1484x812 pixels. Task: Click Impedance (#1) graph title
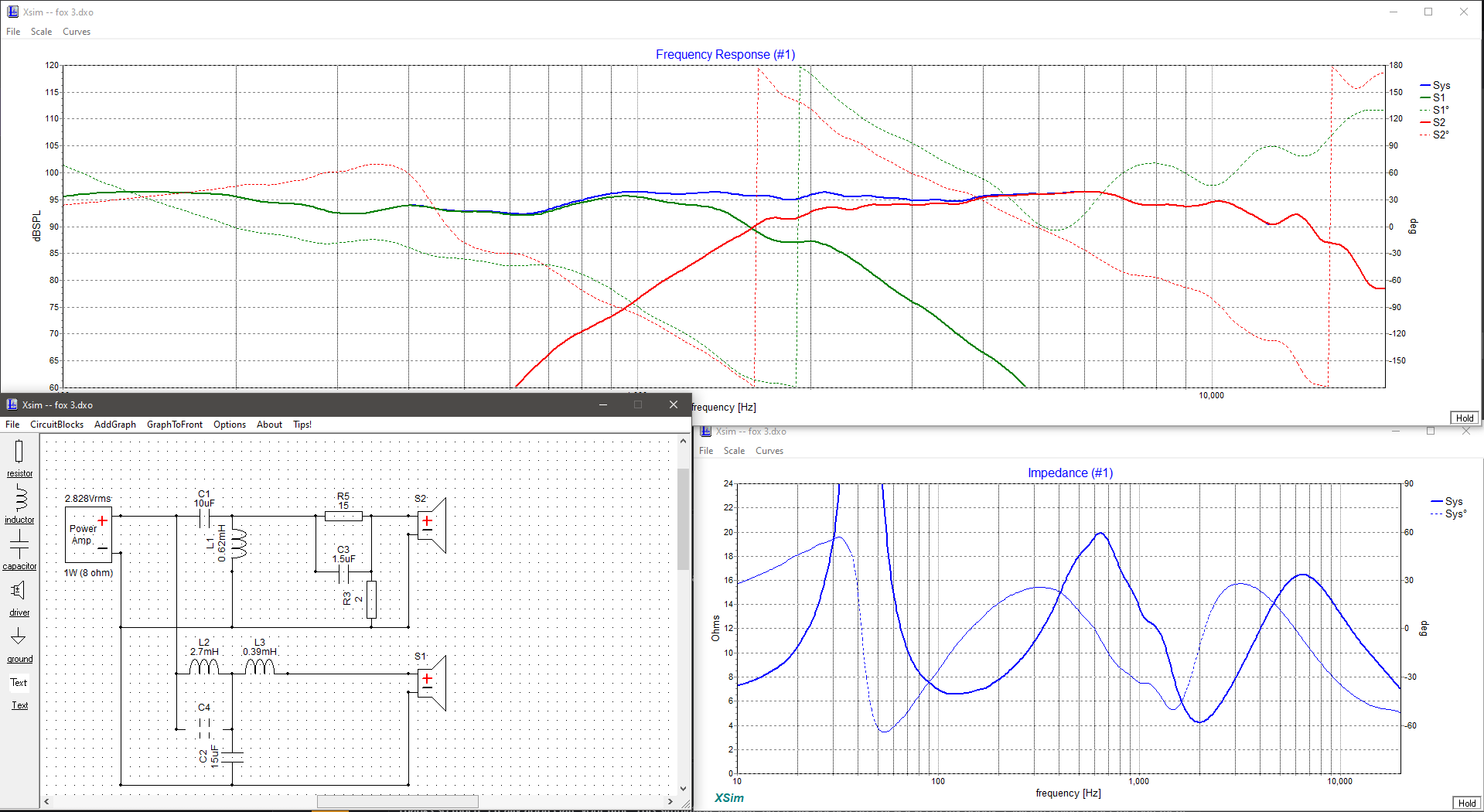1070,473
